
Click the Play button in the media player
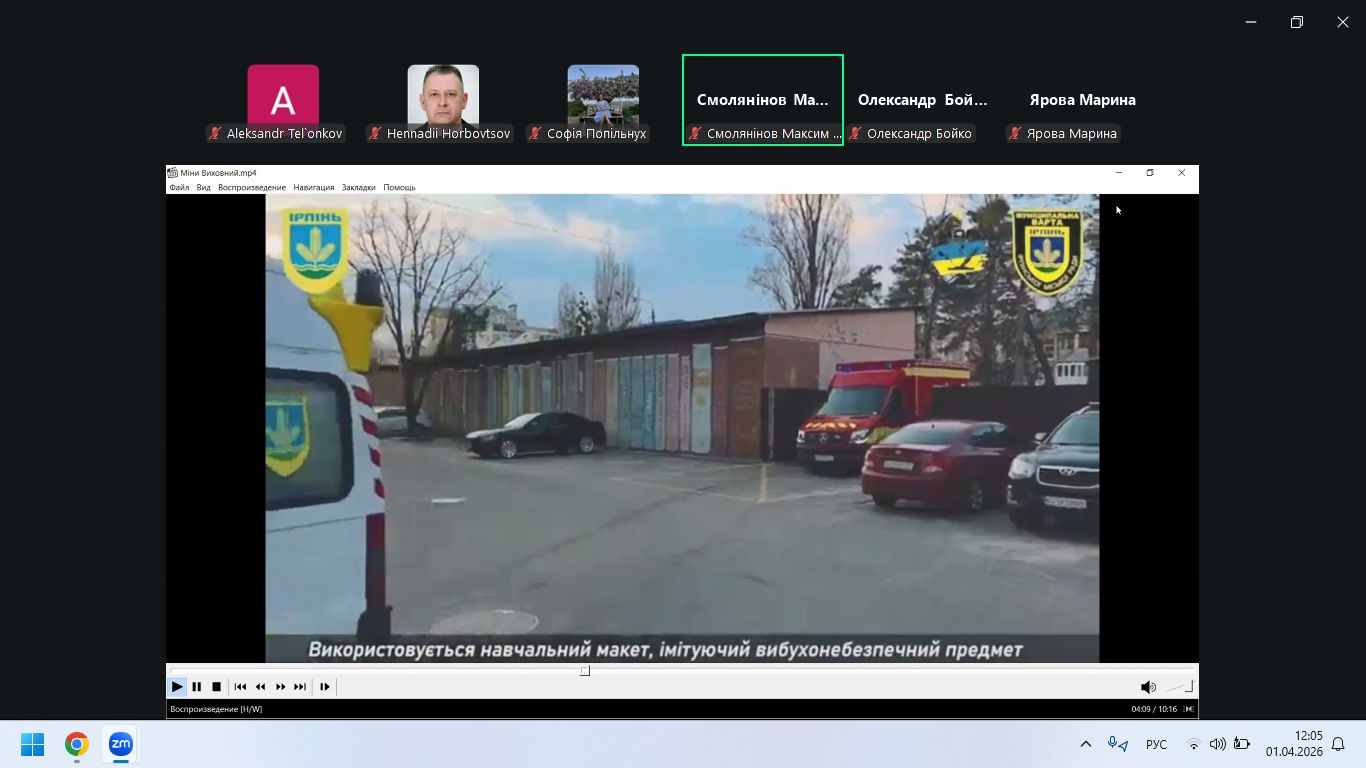pos(177,687)
